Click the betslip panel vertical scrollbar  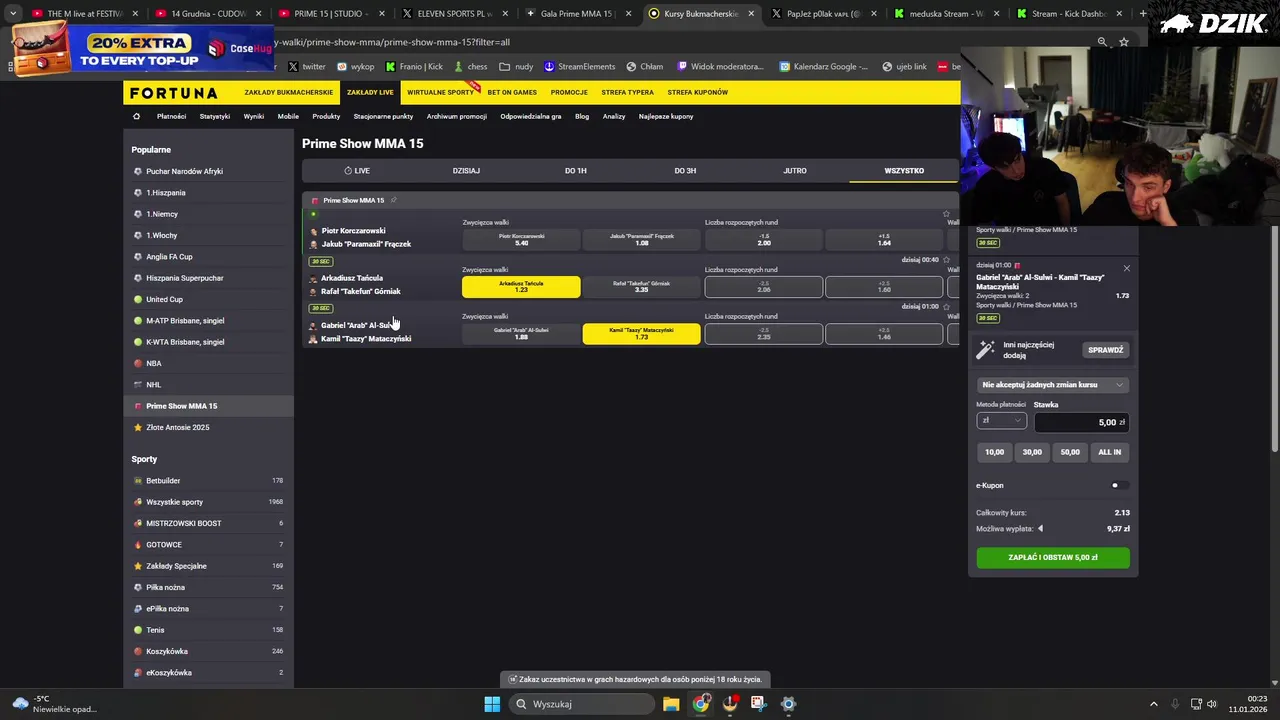(1274, 340)
